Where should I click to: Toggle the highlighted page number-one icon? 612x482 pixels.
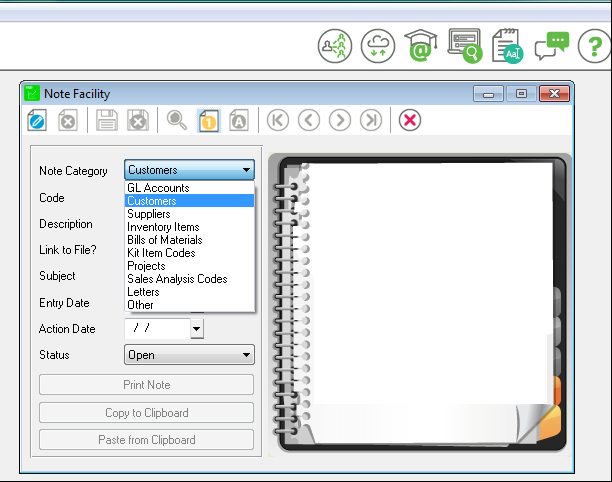(208, 121)
